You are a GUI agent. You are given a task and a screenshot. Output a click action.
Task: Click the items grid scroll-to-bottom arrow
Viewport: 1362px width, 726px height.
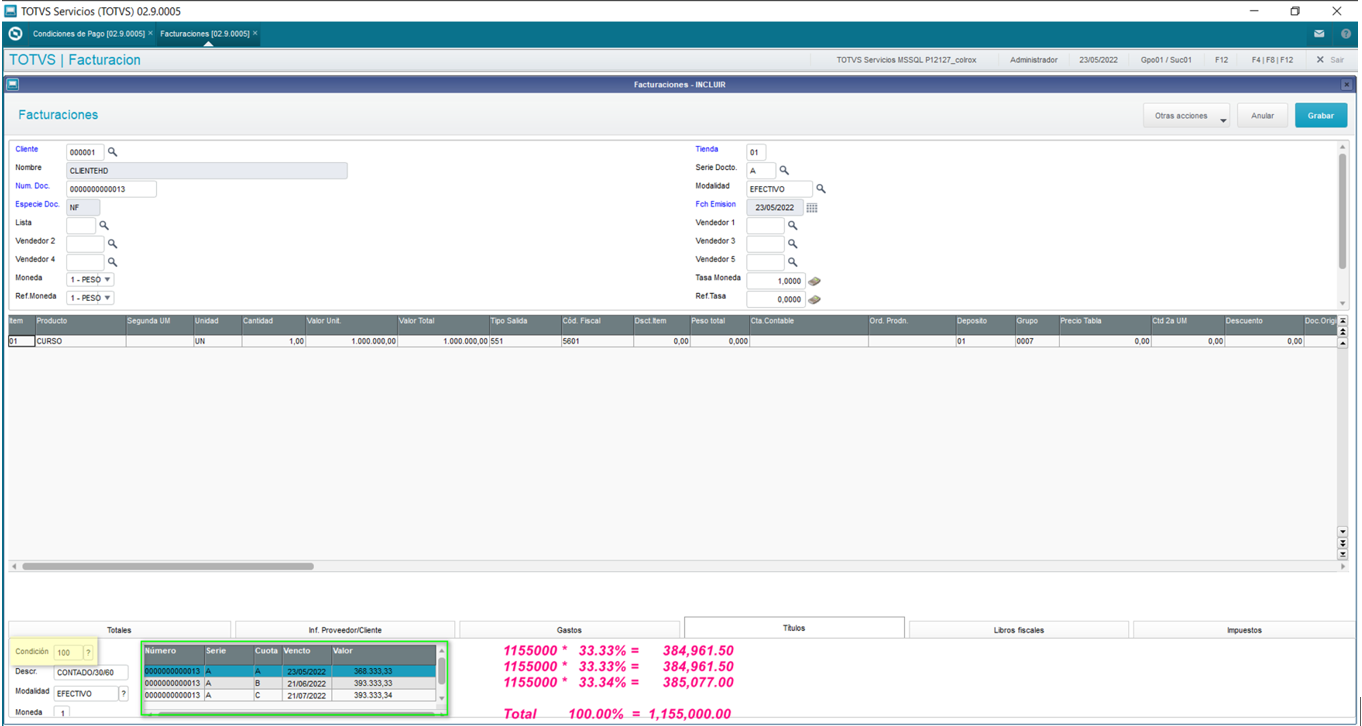[x=1343, y=553]
